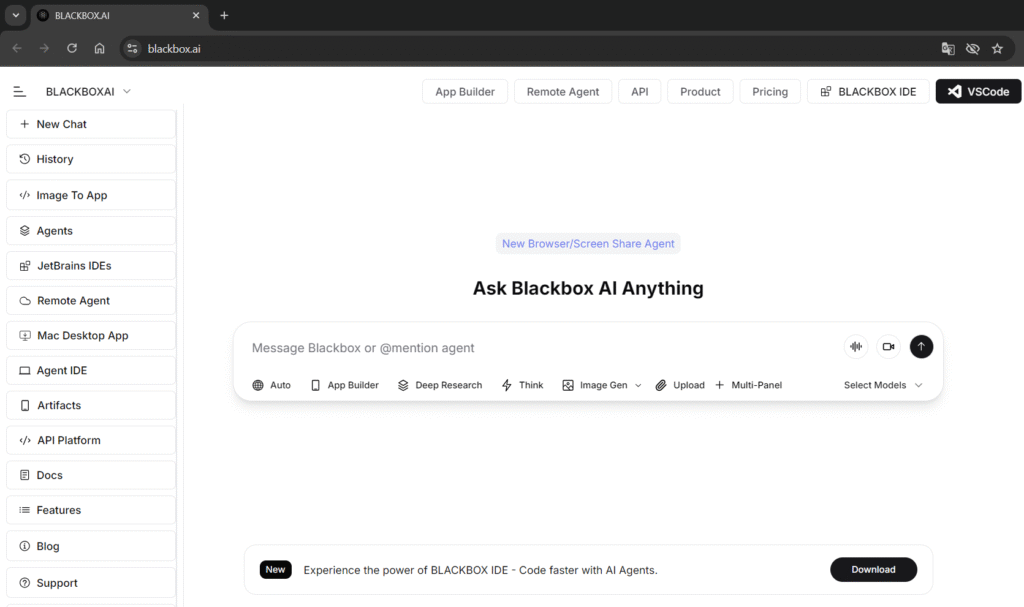Open Docs in the sidebar
1024x607 pixels.
pyautogui.click(x=91, y=476)
